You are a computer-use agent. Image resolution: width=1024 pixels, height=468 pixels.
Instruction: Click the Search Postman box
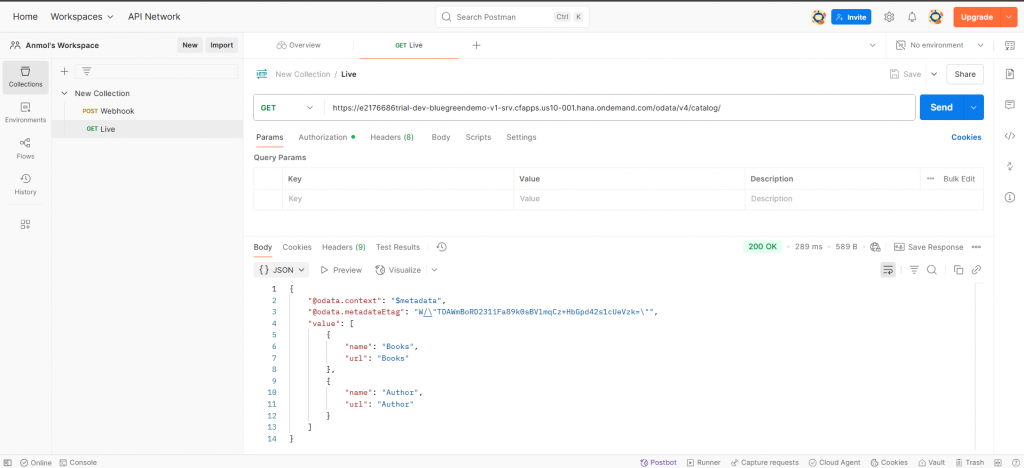[x=512, y=17]
